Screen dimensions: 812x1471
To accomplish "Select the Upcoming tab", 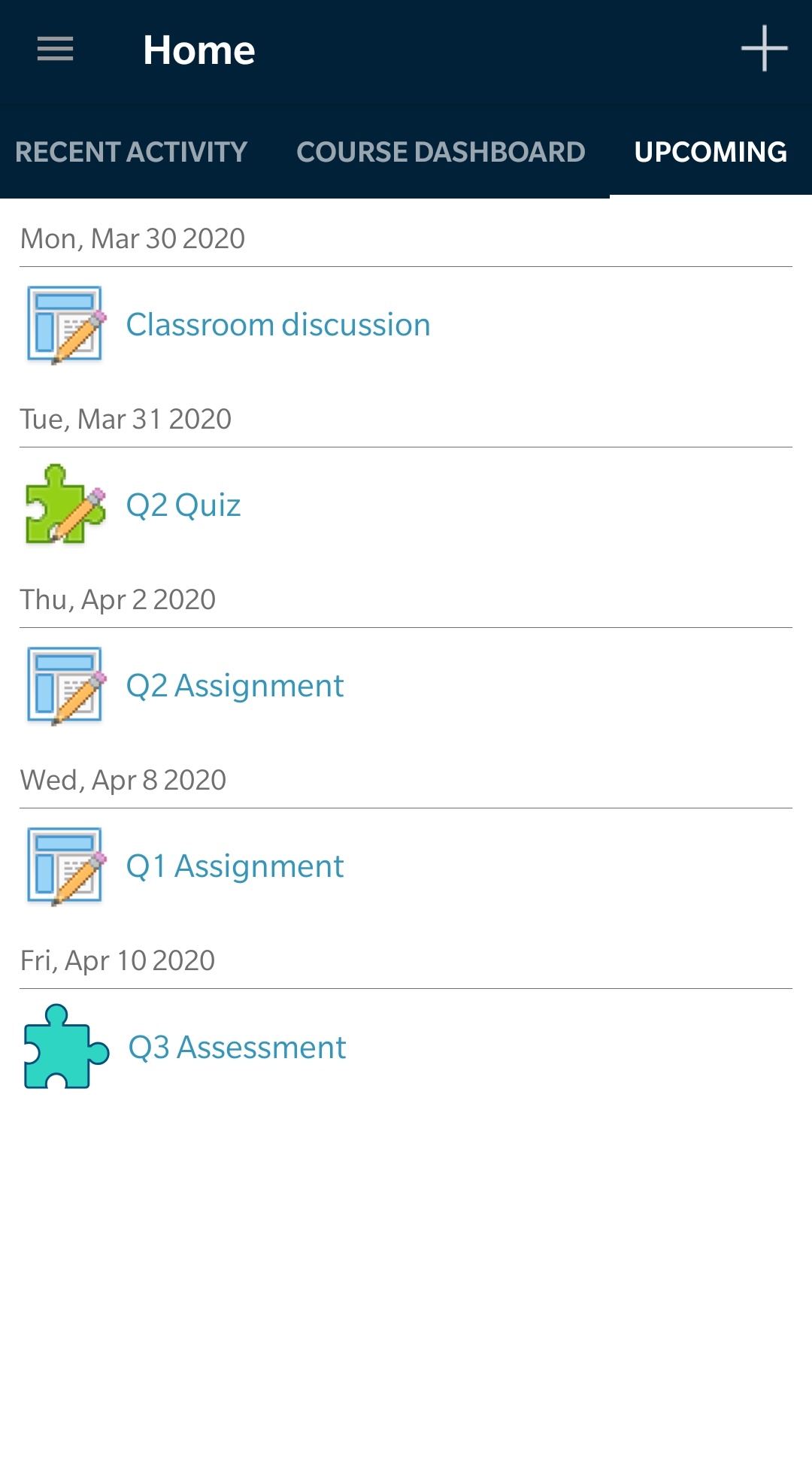I will click(x=710, y=152).
